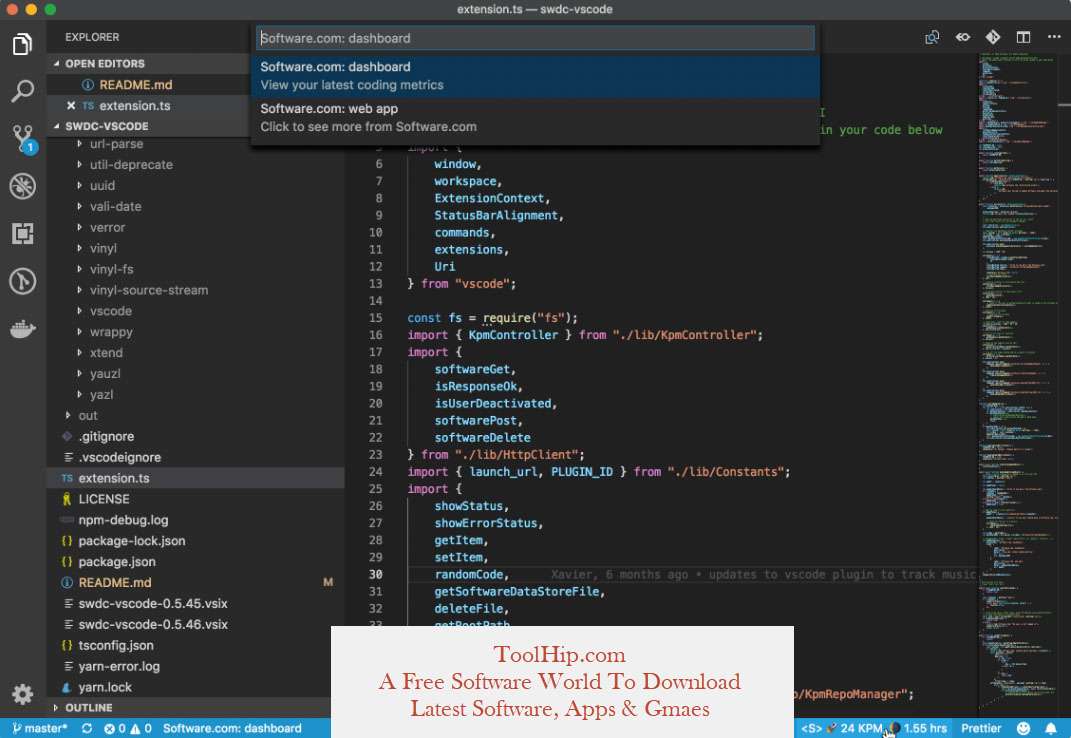Open Source Control view with badge 1
1071x738 pixels.
[x=23, y=139]
